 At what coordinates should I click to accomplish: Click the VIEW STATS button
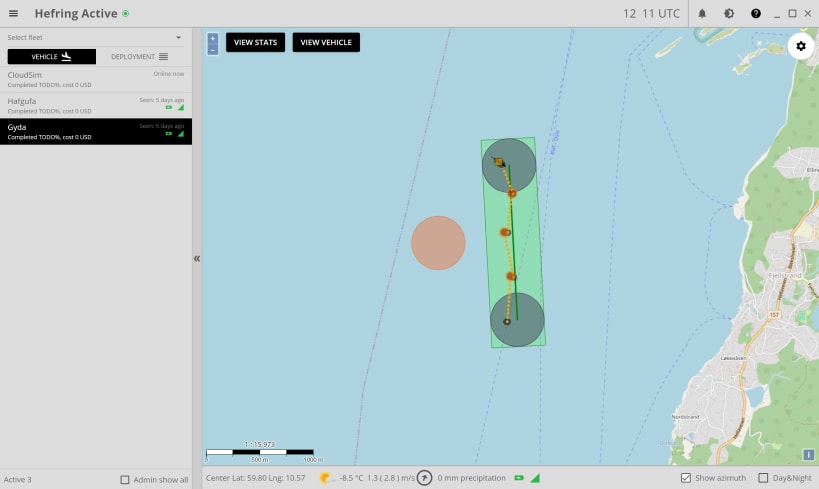(x=255, y=42)
